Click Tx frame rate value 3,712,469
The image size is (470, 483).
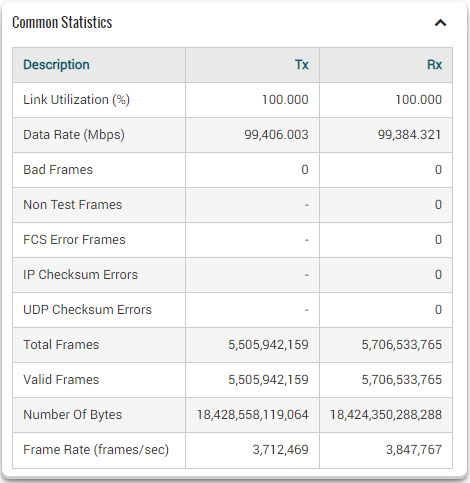280,450
